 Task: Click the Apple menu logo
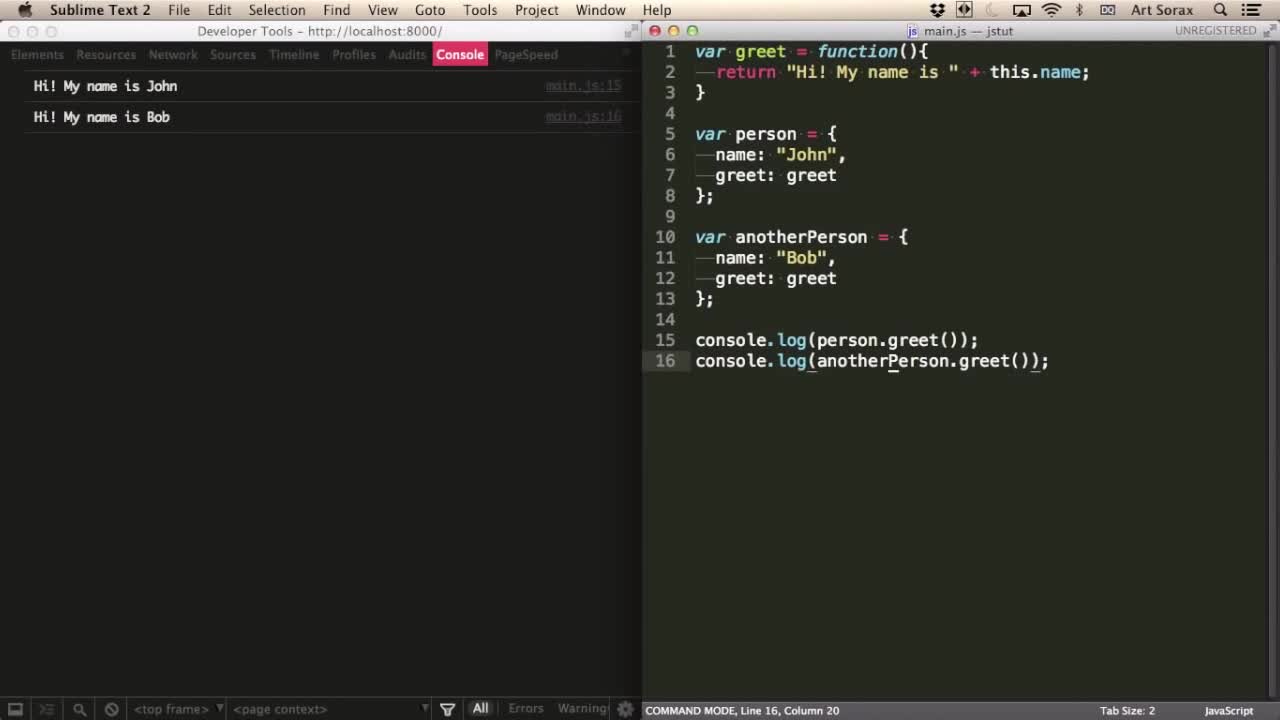click(x=25, y=10)
